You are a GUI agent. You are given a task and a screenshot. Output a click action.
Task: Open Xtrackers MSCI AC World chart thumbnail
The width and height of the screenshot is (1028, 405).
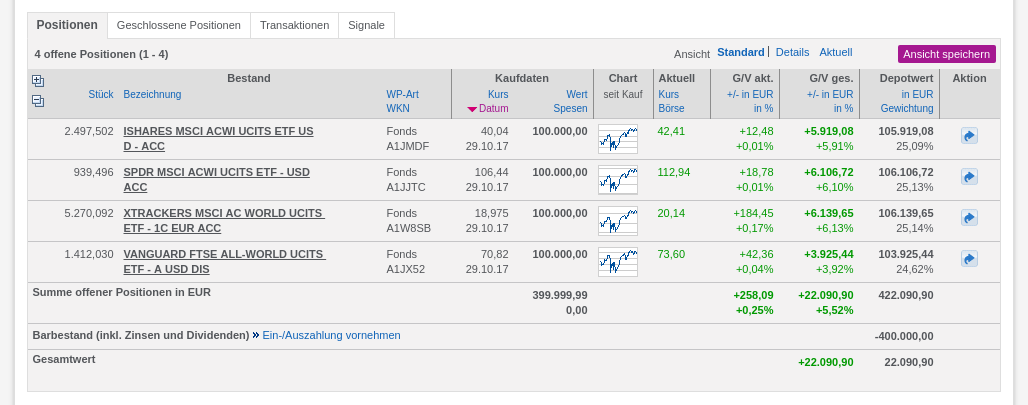(617, 221)
